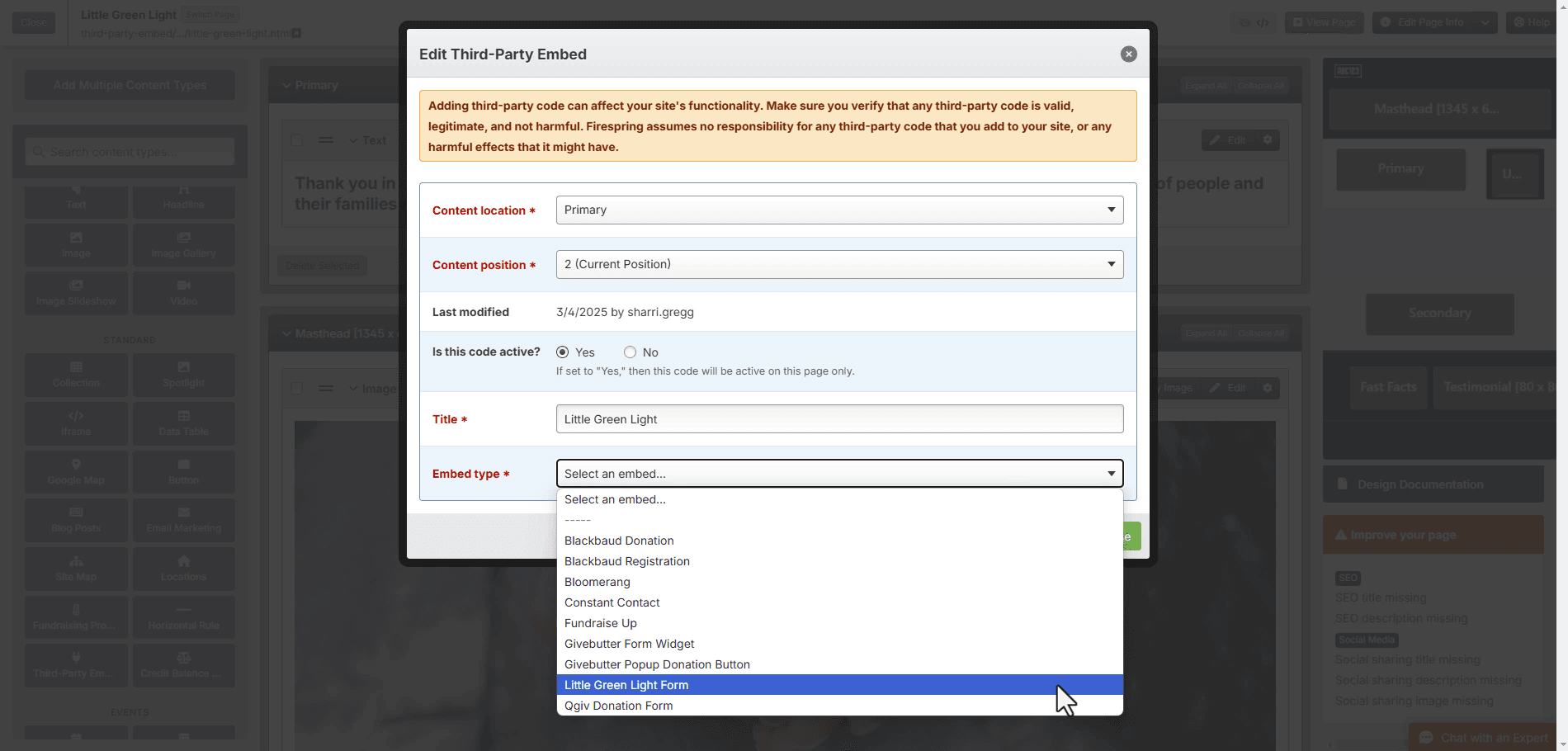The height and width of the screenshot is (751, 1568).
Task: Select the Google Map content tile
Action: [76, 472]
